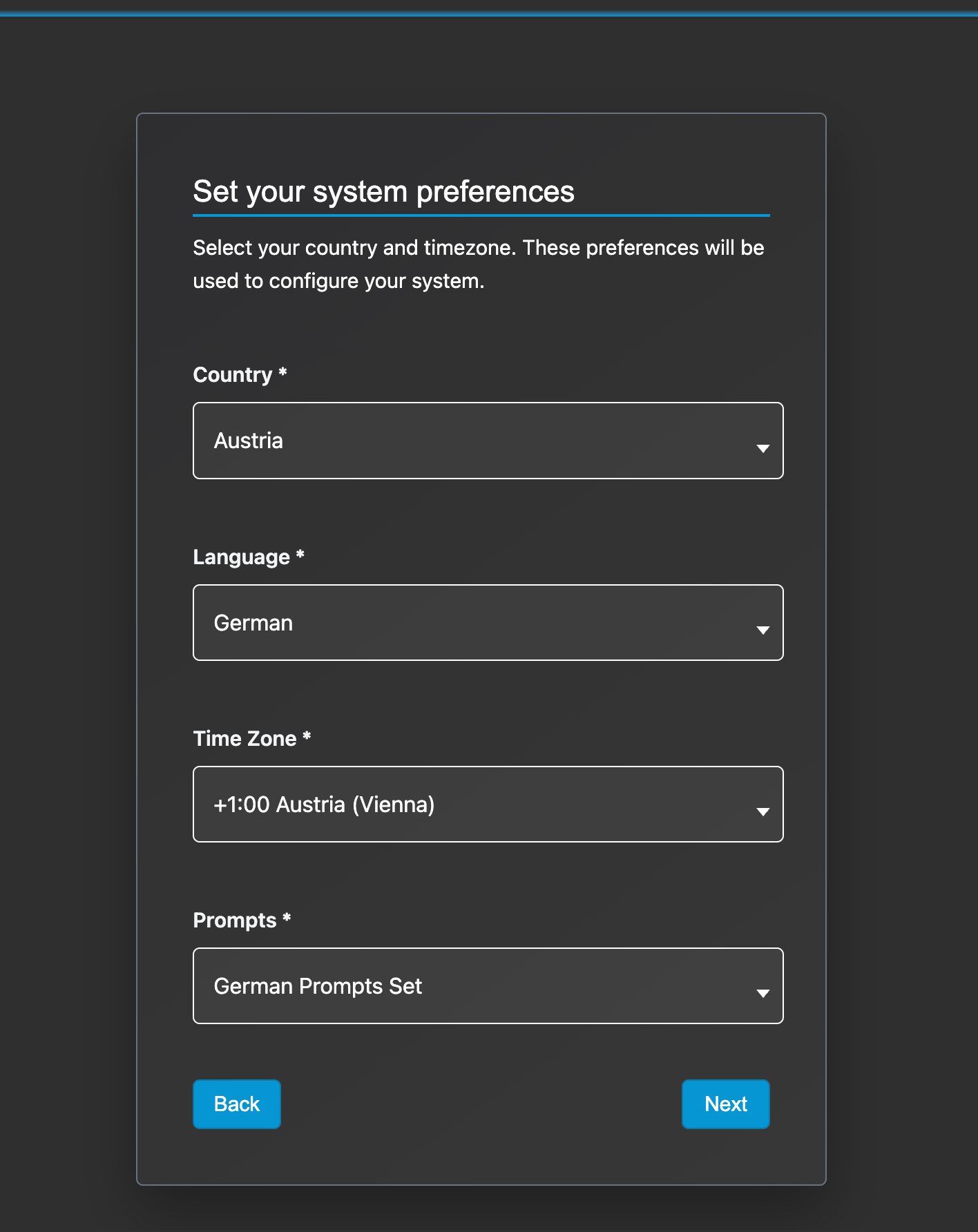Click the Prompts dropdown caret icon
The width and height of the screenshot is (978, 1232).
[763, 993]
